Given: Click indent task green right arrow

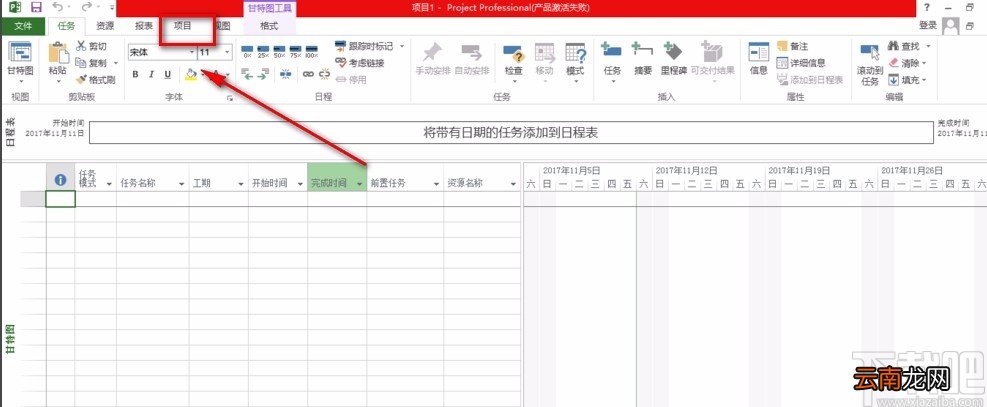Looking at the screenshot, I should (263, 74).
